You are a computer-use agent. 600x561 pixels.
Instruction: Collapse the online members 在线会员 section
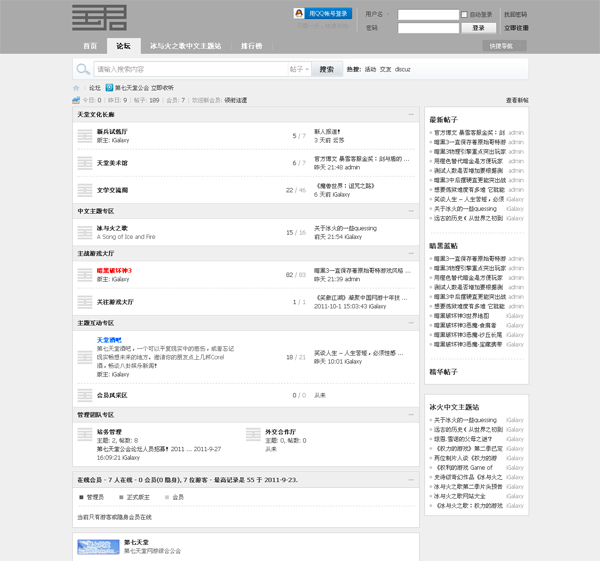coord(411,479)
